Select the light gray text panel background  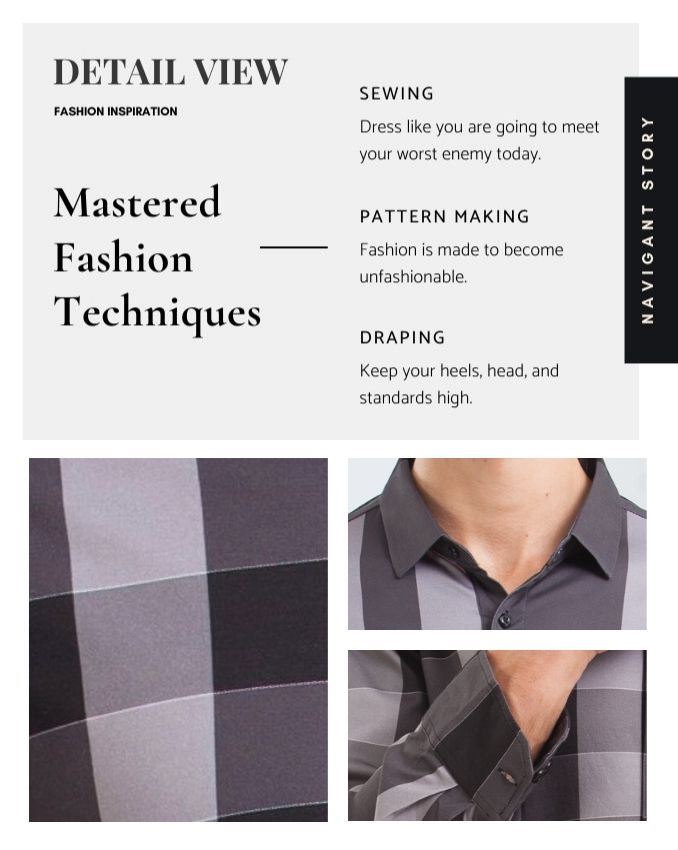tap(330, 231)
